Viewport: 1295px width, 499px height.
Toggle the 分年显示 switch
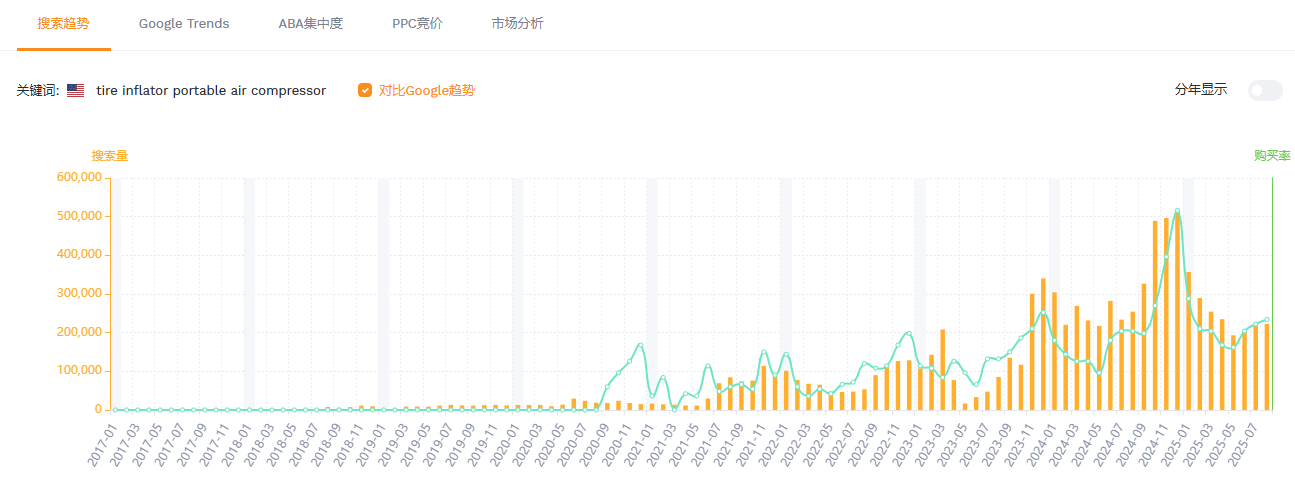click(1265, 90)
